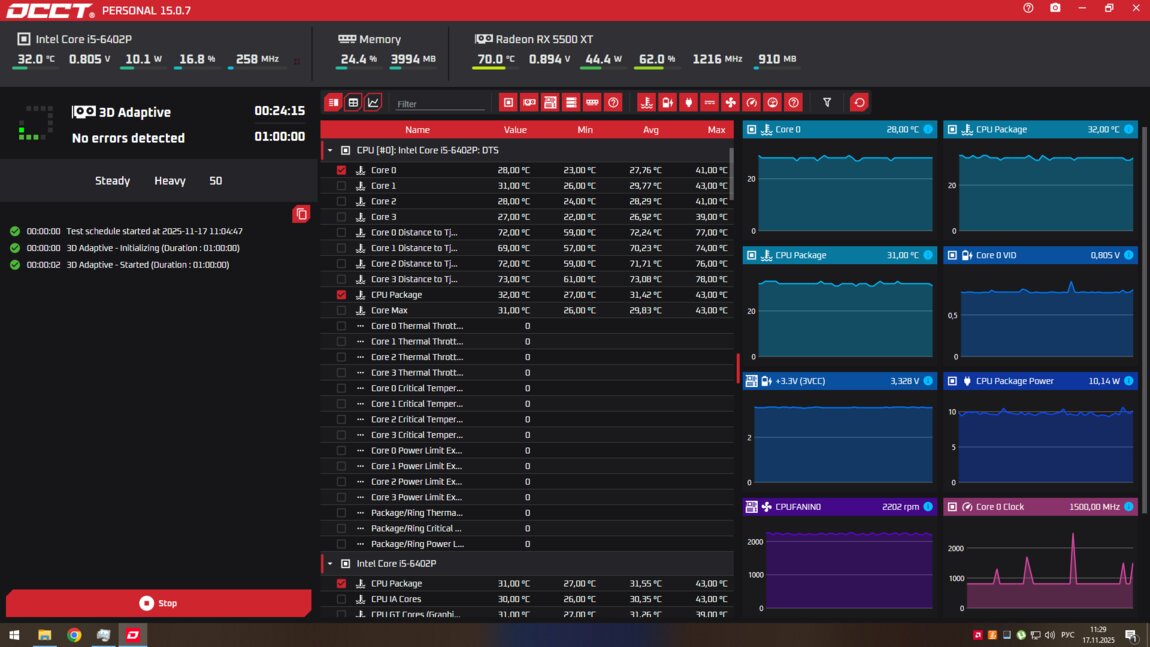Click the temperature sensor filter icon
Screen dimensions: 1150x647
[647, 102]
